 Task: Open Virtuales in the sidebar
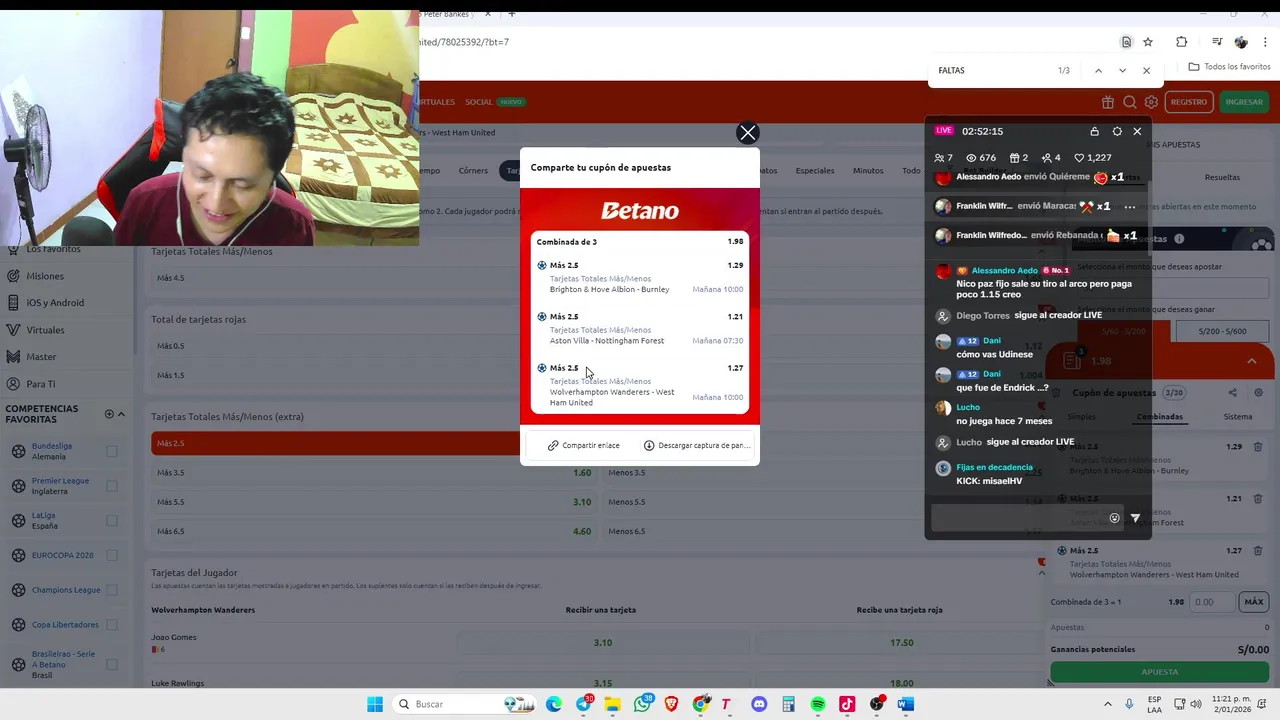tap(45, 330)
